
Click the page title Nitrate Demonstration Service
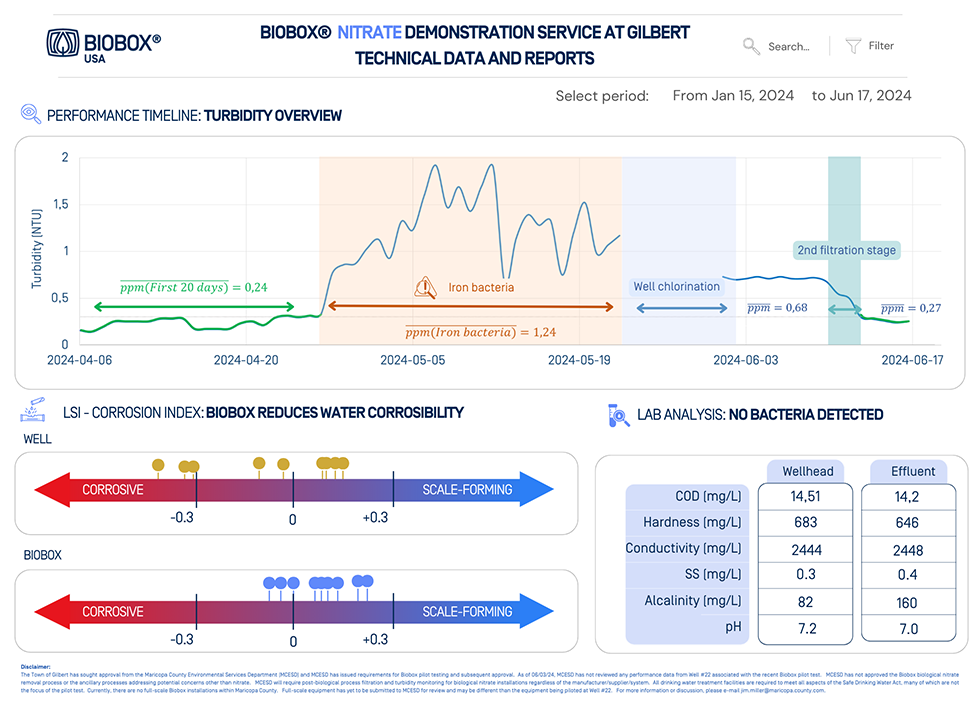click(475, 45)
